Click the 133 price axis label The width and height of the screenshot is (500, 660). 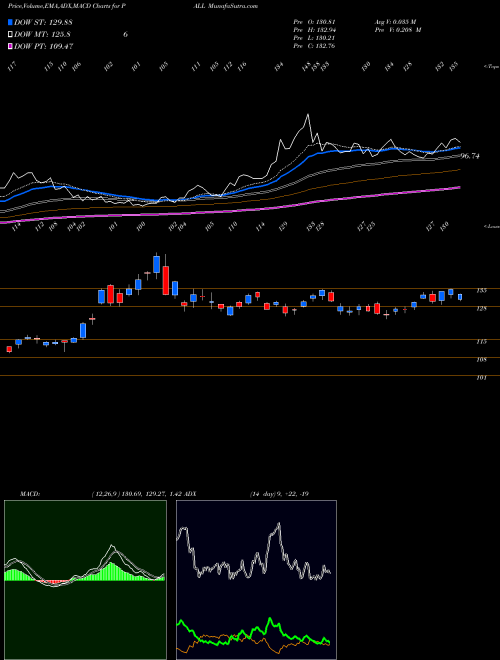pyautogui.click(x=481, y=290)
